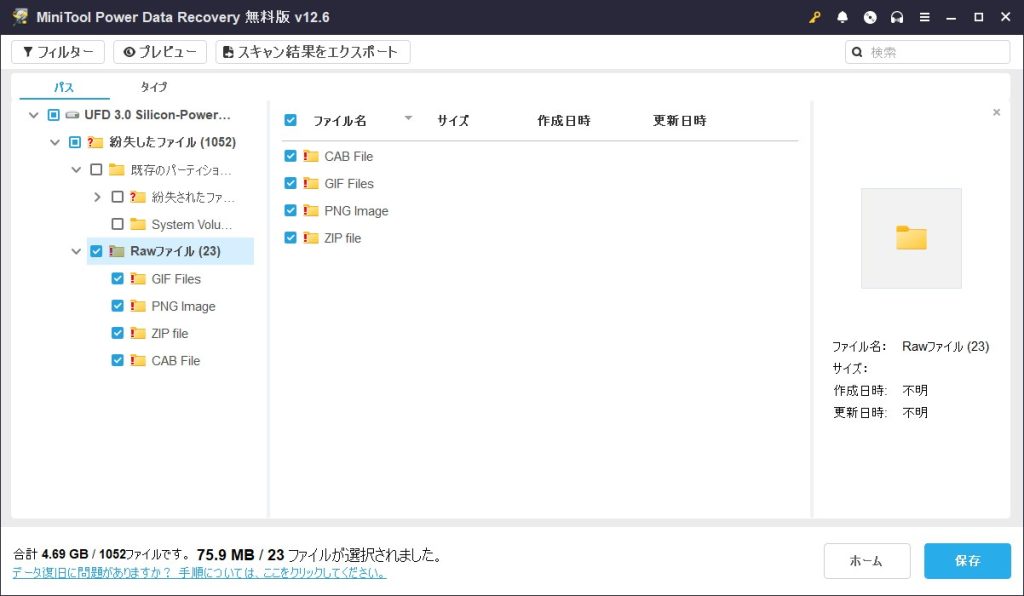The width and height of the screenshot is (1024, 596).
Task: Check the System Volume folder checkbox
Action: (x=118, y=224)
